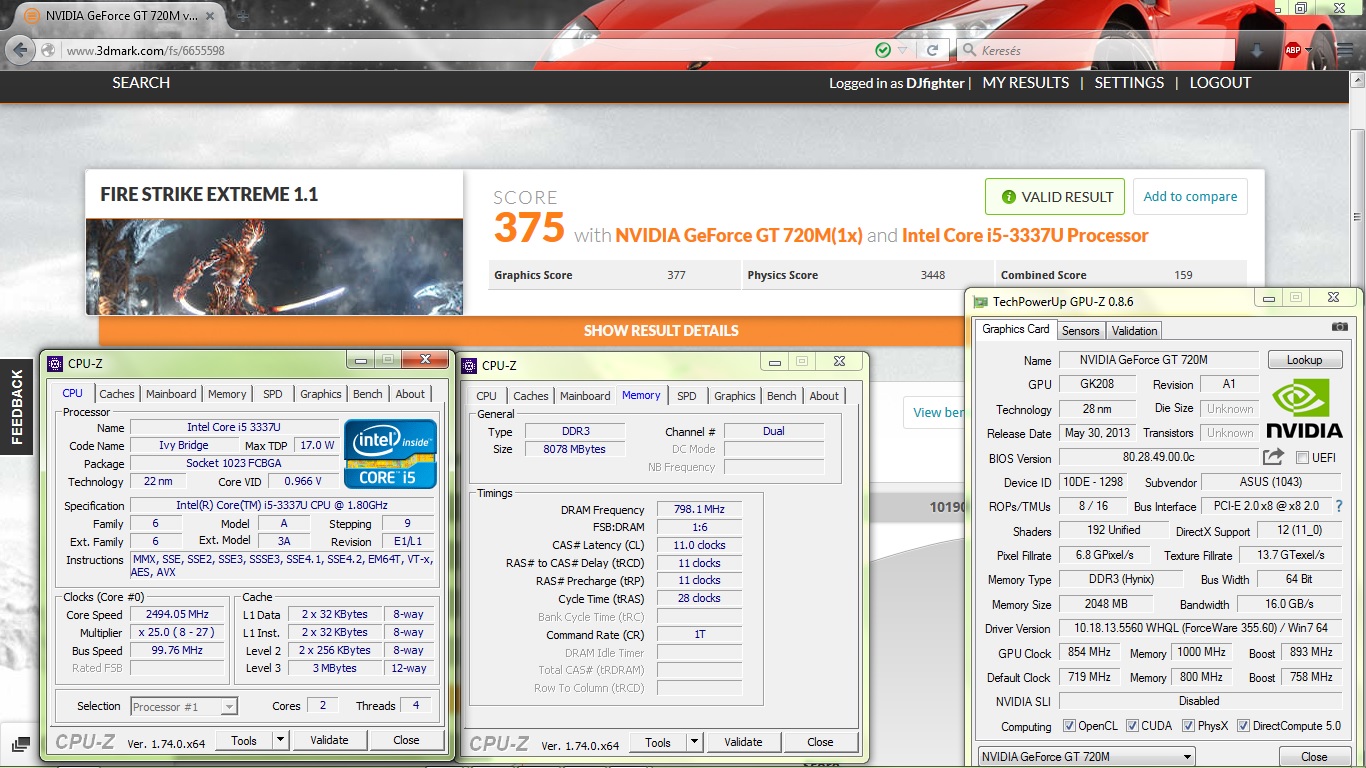
Task: Open Bench tab in Memory CPU-Z window
Action: click(x=782, y=396)
